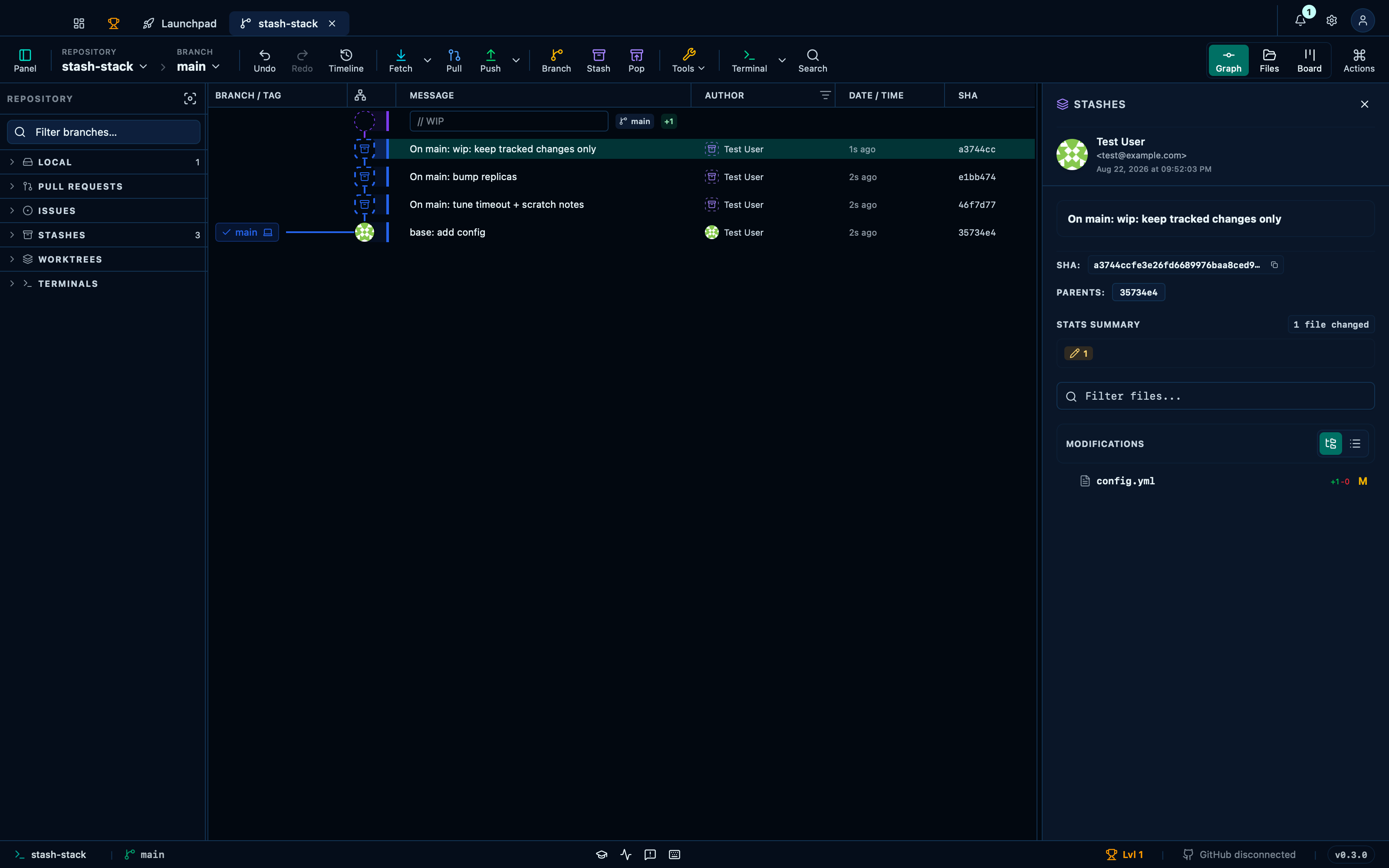The image size is (1389, 868).
Task: Toggle the side Panel
Action: pos(25,60)
